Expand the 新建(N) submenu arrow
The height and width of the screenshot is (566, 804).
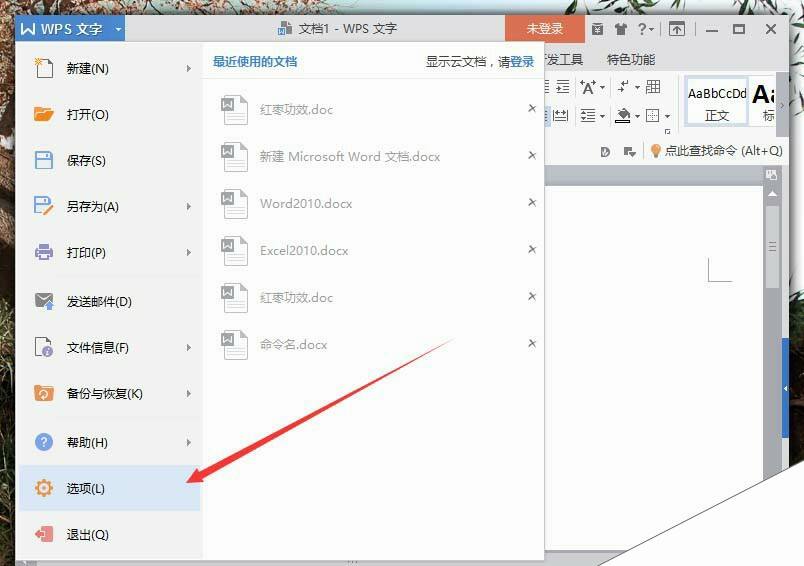(x=189, y=68)
